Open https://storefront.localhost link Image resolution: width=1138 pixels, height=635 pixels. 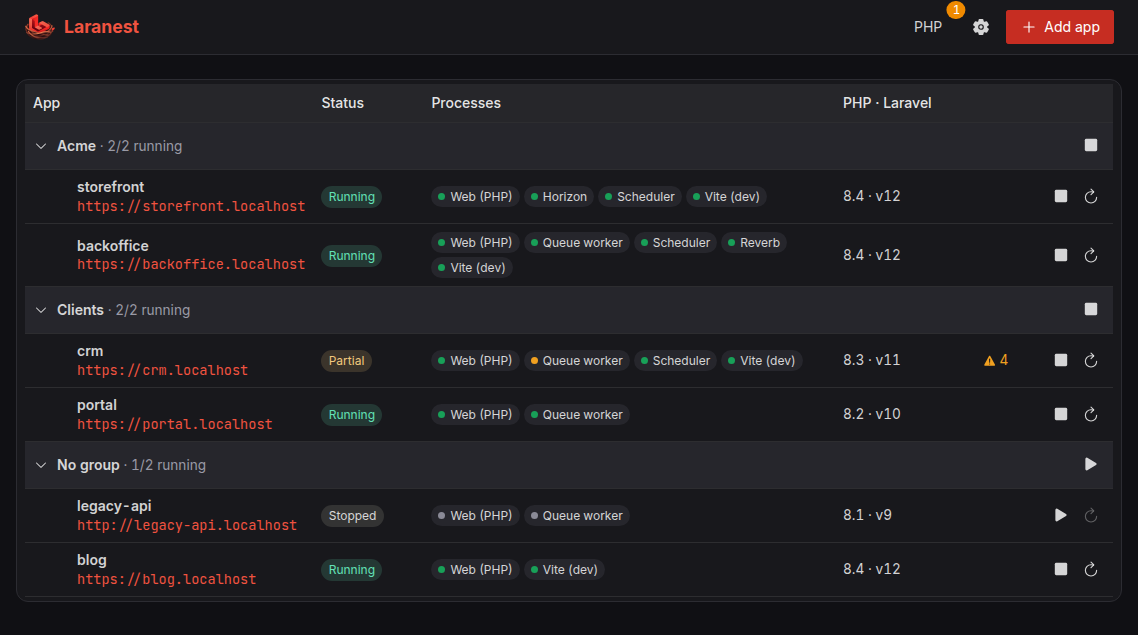pos(191,206)
